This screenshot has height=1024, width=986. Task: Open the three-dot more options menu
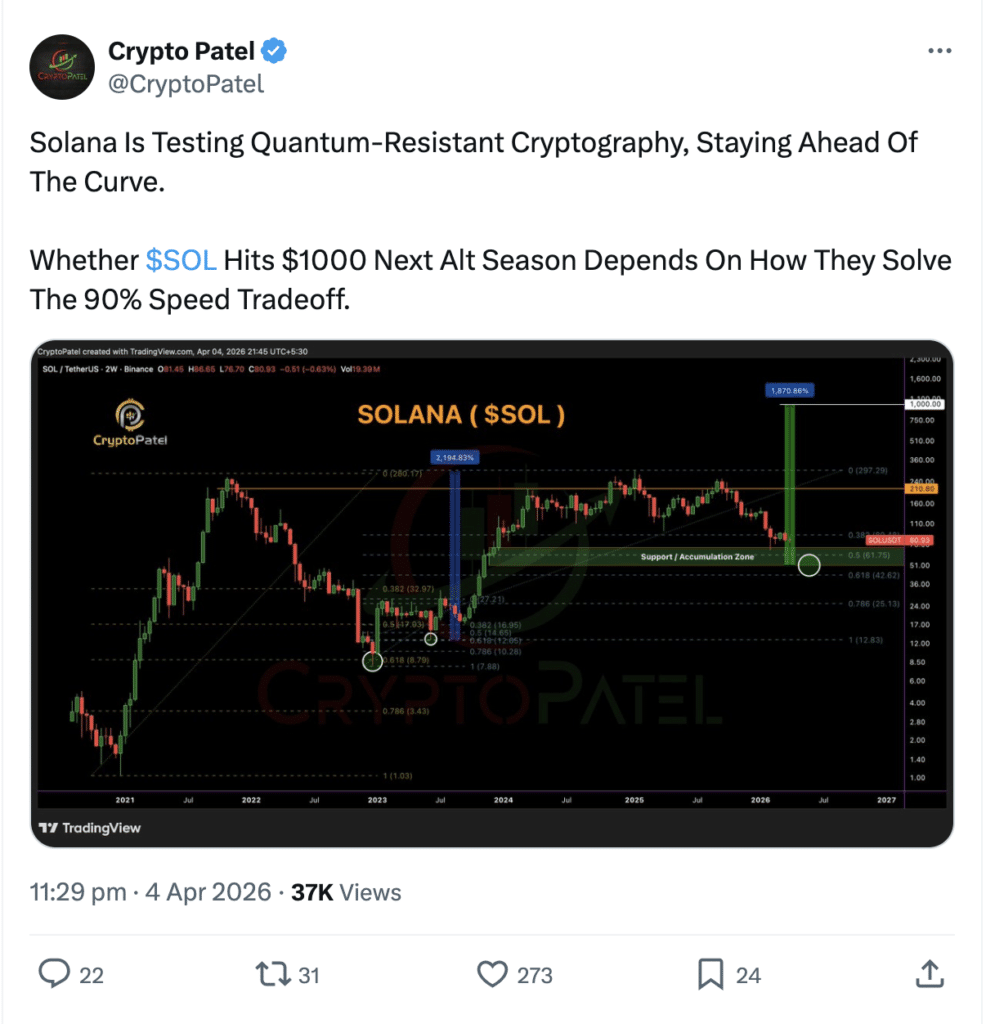(939, 50)
